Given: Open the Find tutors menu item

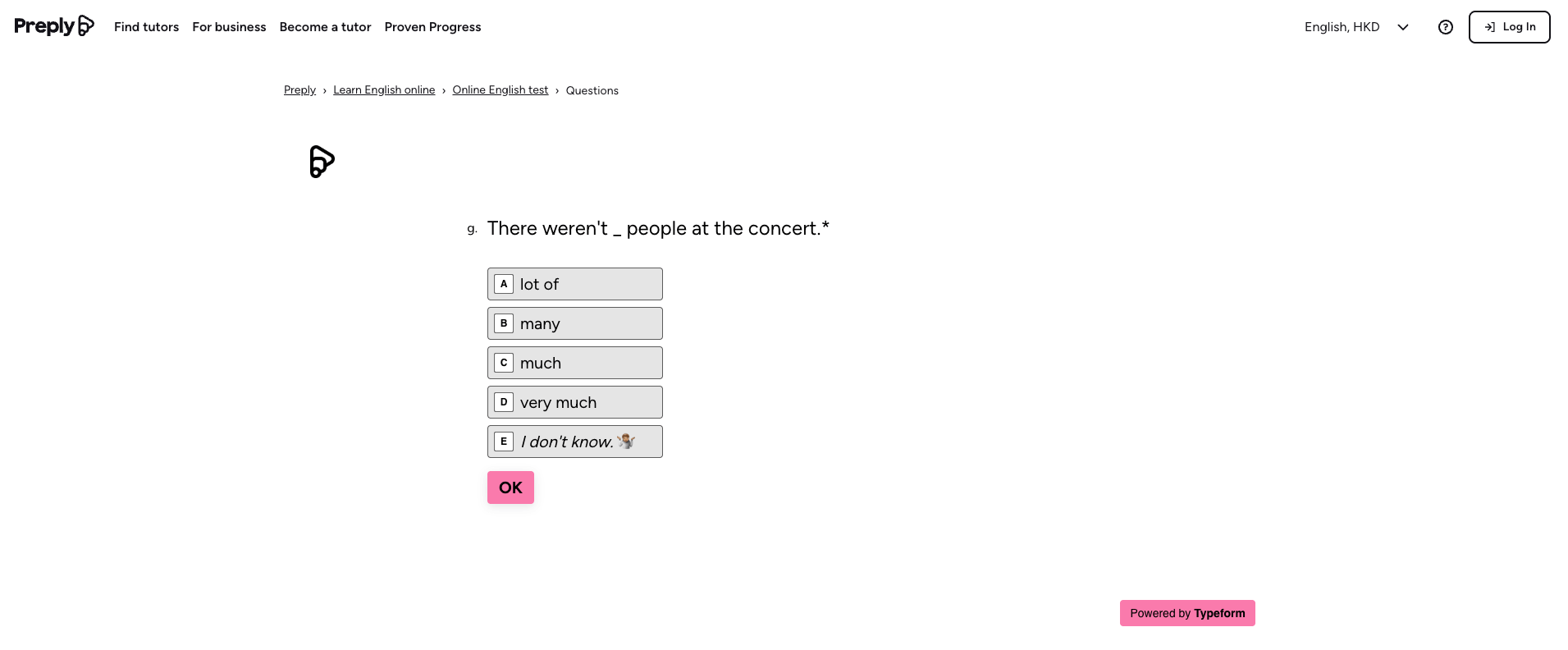Looking at the screenshot, I should point(146,27).
